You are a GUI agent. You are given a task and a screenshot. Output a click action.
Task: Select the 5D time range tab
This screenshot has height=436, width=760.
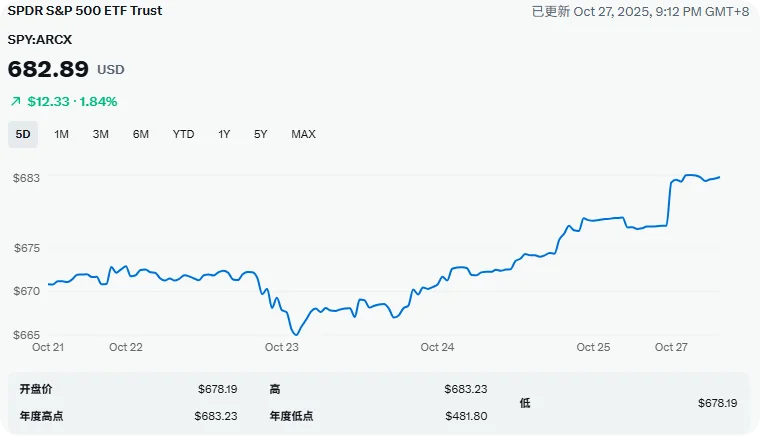22,134
